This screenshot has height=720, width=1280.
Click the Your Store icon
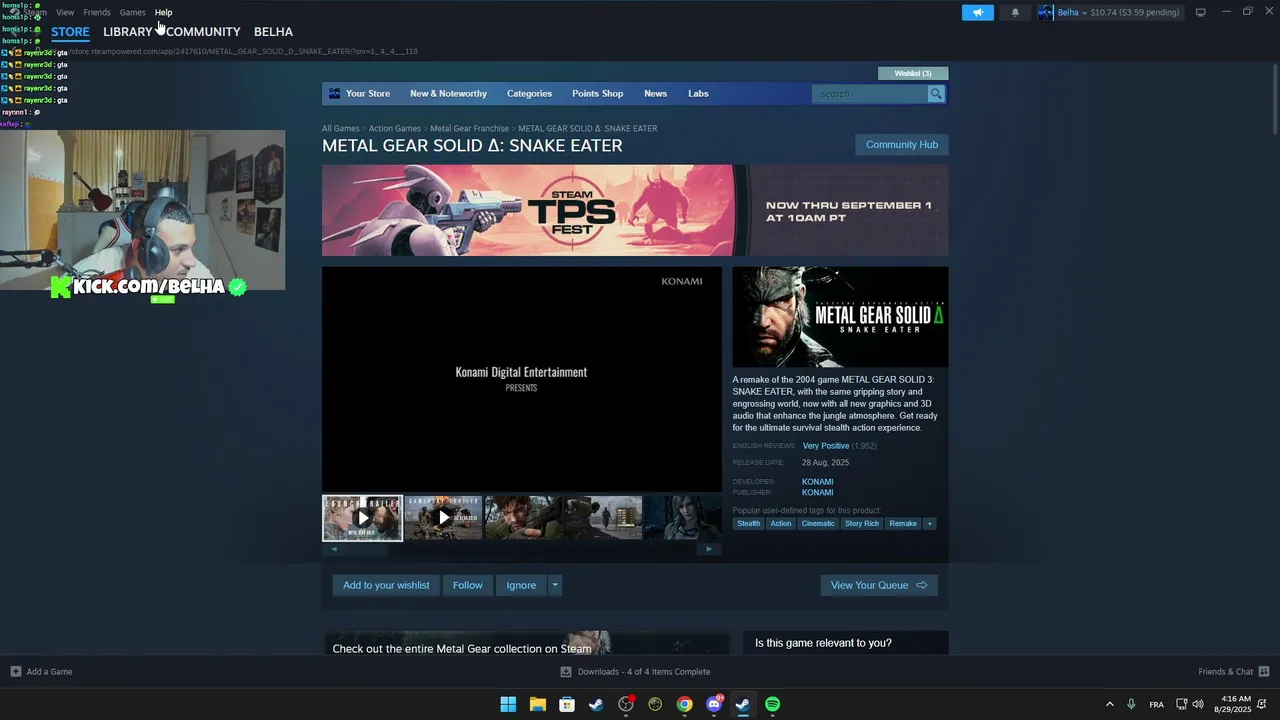click(335, 94)
